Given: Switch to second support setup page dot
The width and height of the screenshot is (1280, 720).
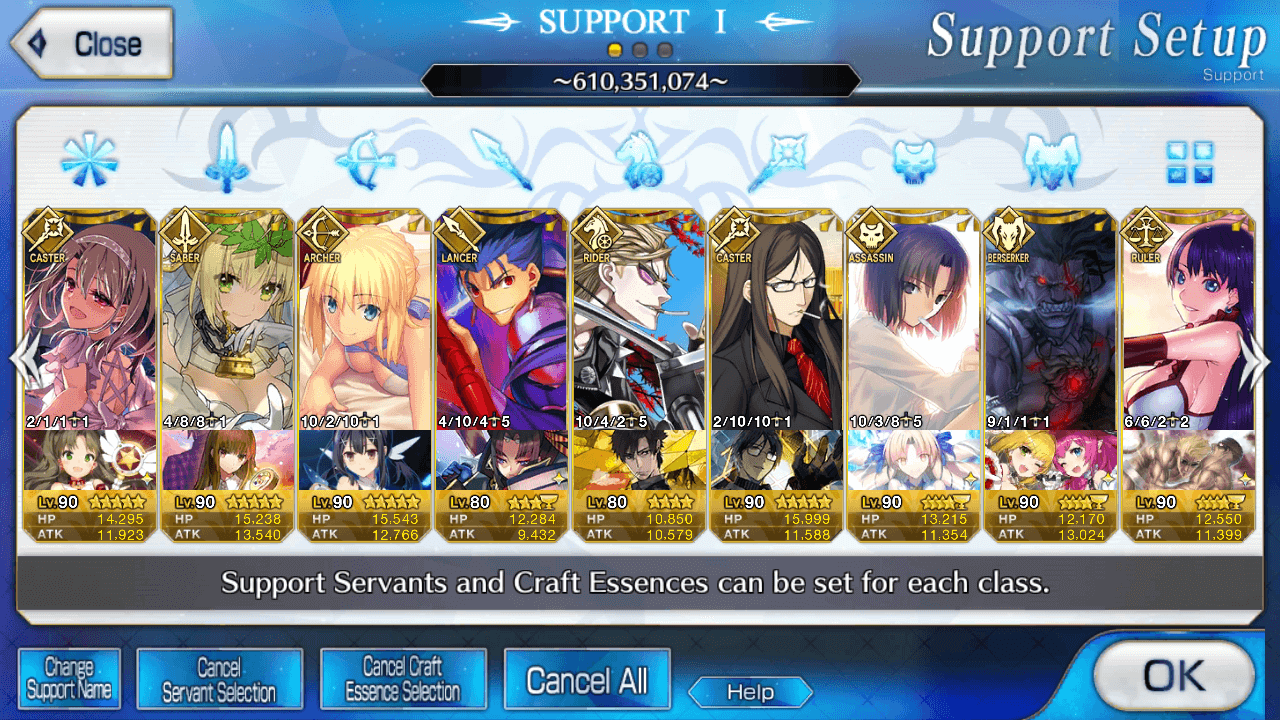Looking at the screenshot, I should [640, 50].
